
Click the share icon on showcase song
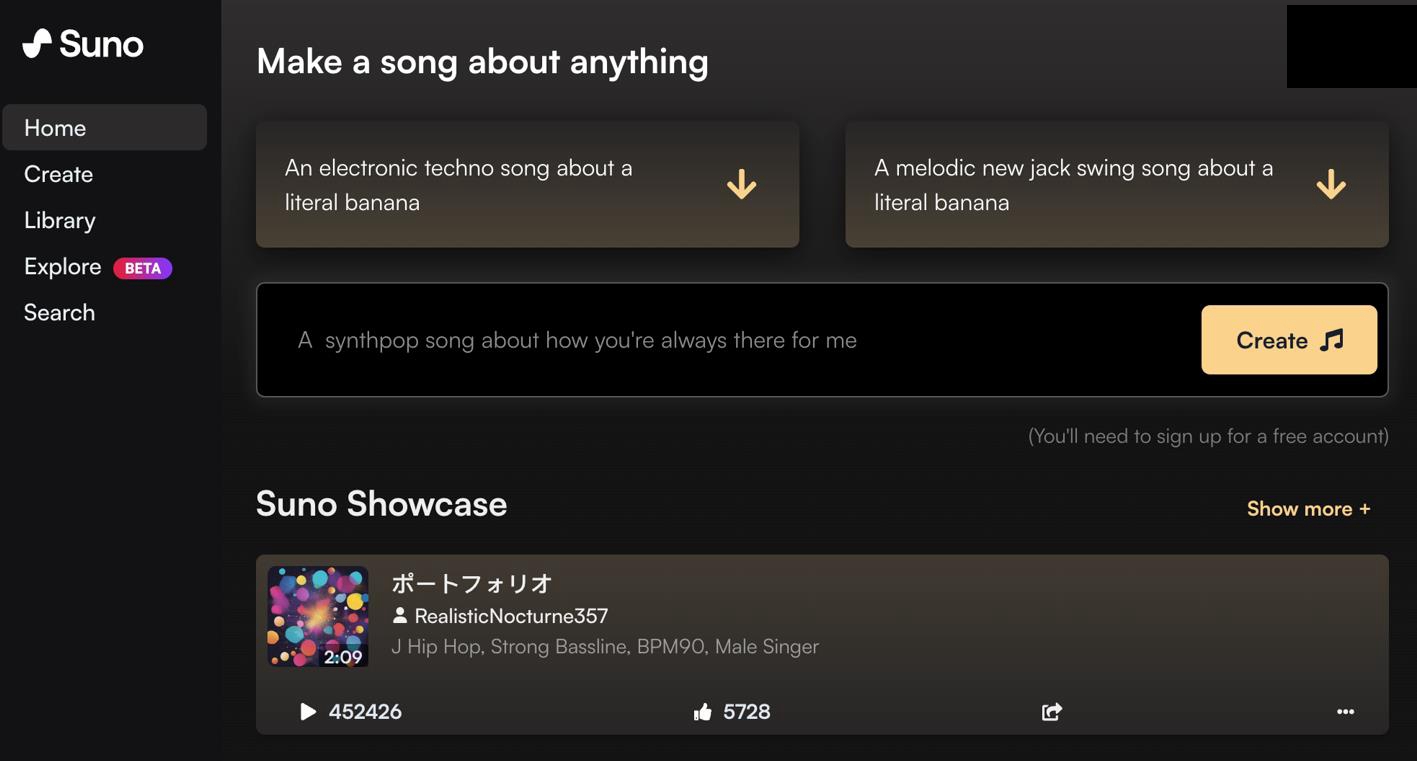1051,711
